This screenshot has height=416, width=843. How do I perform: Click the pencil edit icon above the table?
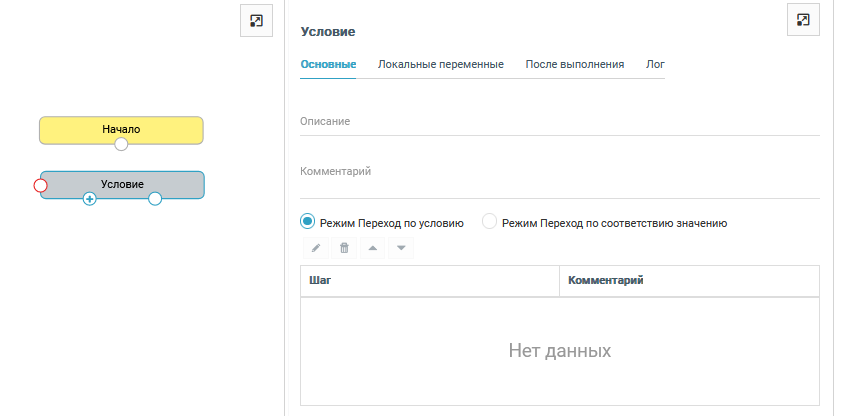point(316,248)
